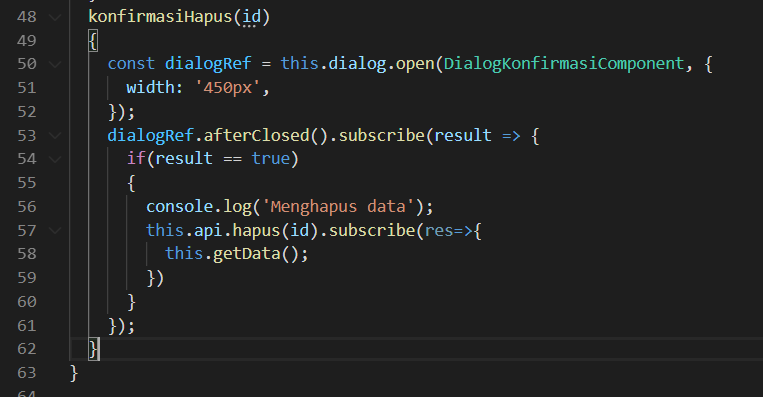Click line number 56 in gutter
763x397 pixels.
[x=27, y=207]
